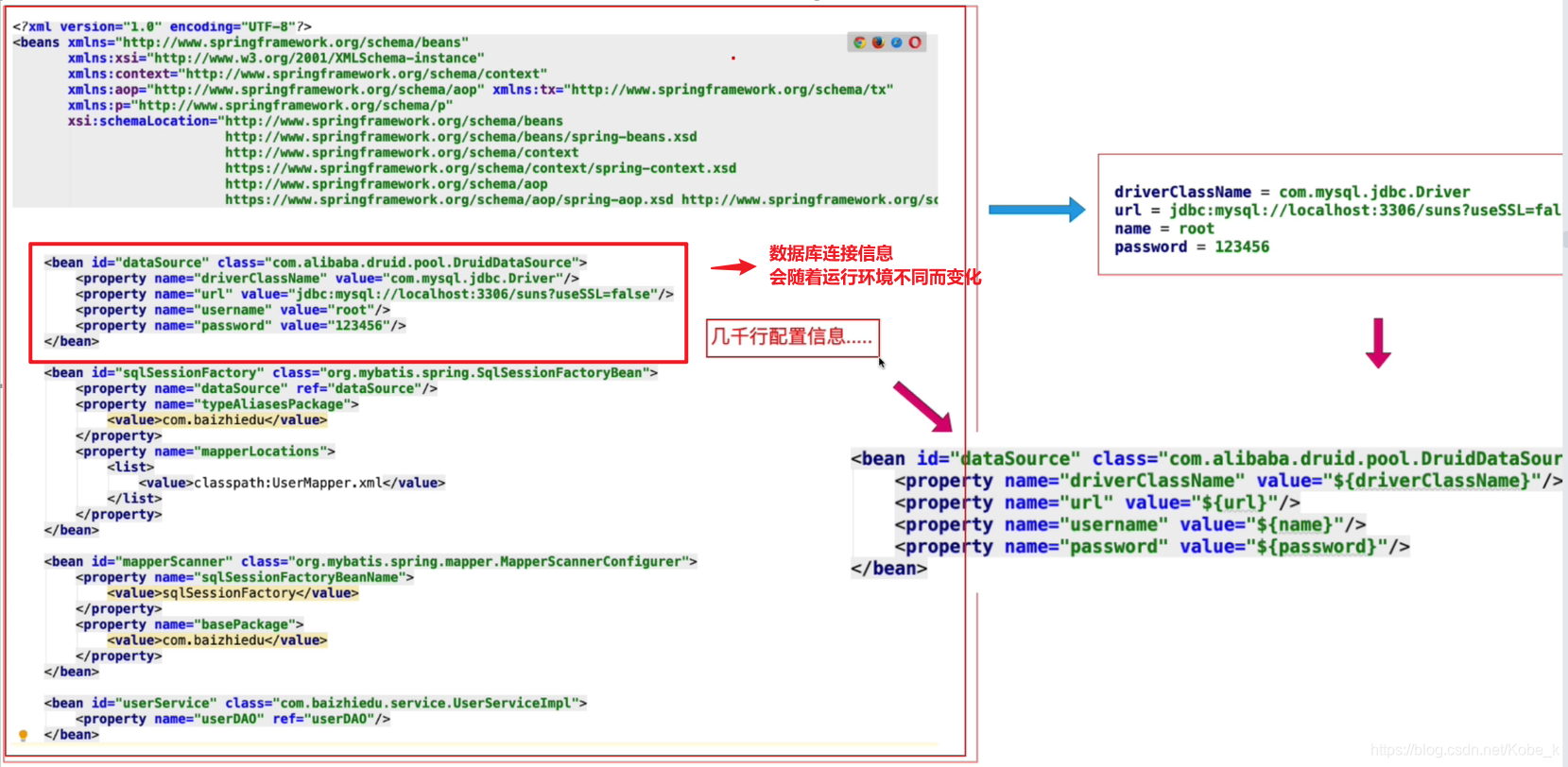
Task: Click the spring-context.xsd URL line
Action: coord(480,168)
